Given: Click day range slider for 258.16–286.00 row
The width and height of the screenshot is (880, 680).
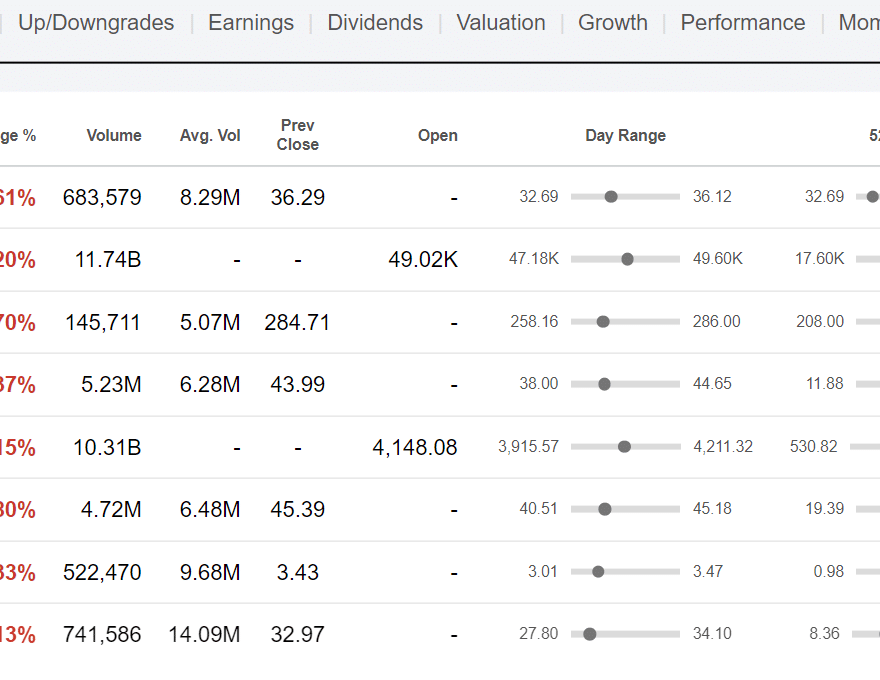Looking at the screenshot, I should tap(625, 321).
